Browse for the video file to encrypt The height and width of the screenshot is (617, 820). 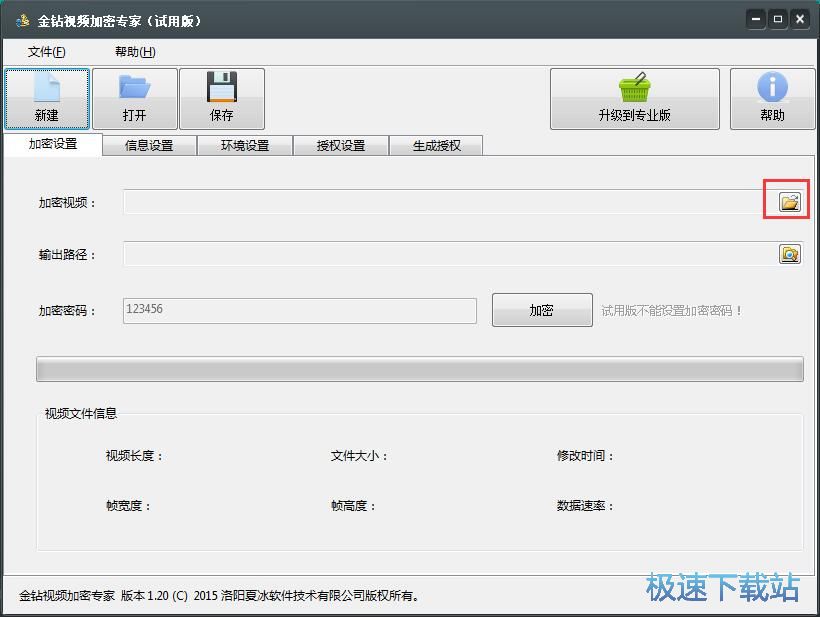[x=790, y=202]
